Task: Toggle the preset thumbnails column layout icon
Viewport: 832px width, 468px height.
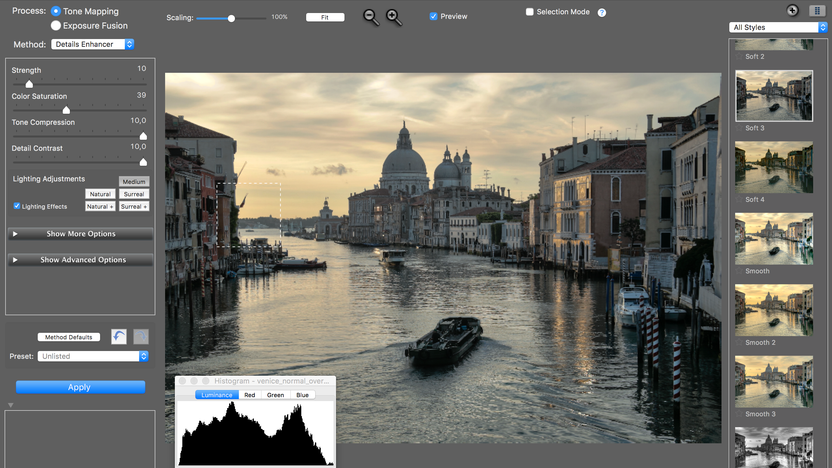Action: coord(817,11)
